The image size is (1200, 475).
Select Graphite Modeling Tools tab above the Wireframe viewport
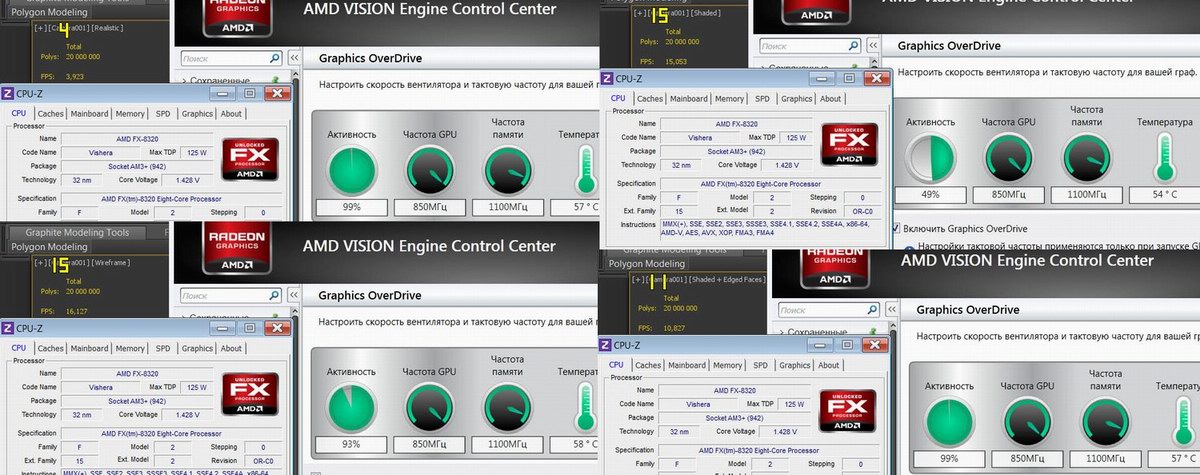click(x=76, y=232)
